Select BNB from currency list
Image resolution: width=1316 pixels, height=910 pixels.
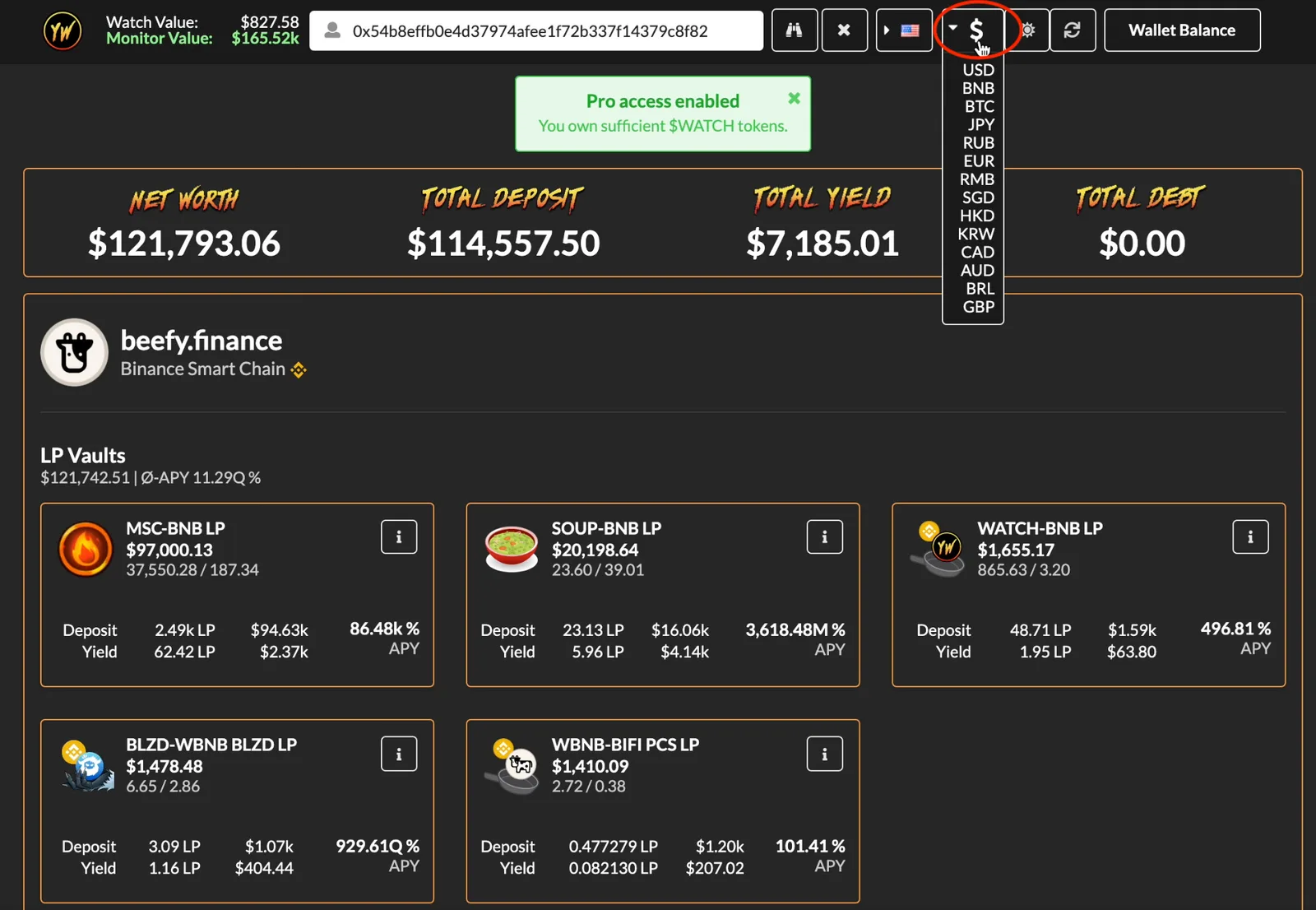(x=978, y=88)
